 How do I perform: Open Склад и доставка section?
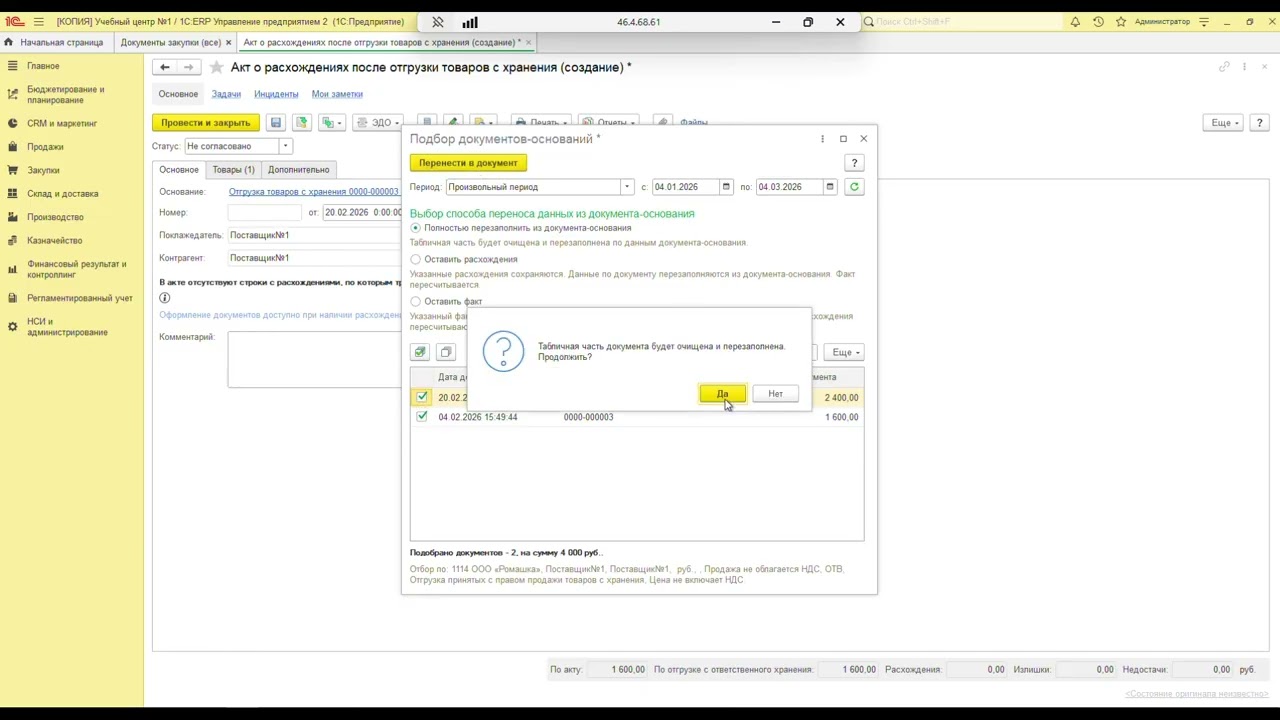pyautogui.click(x=62, y=194)
